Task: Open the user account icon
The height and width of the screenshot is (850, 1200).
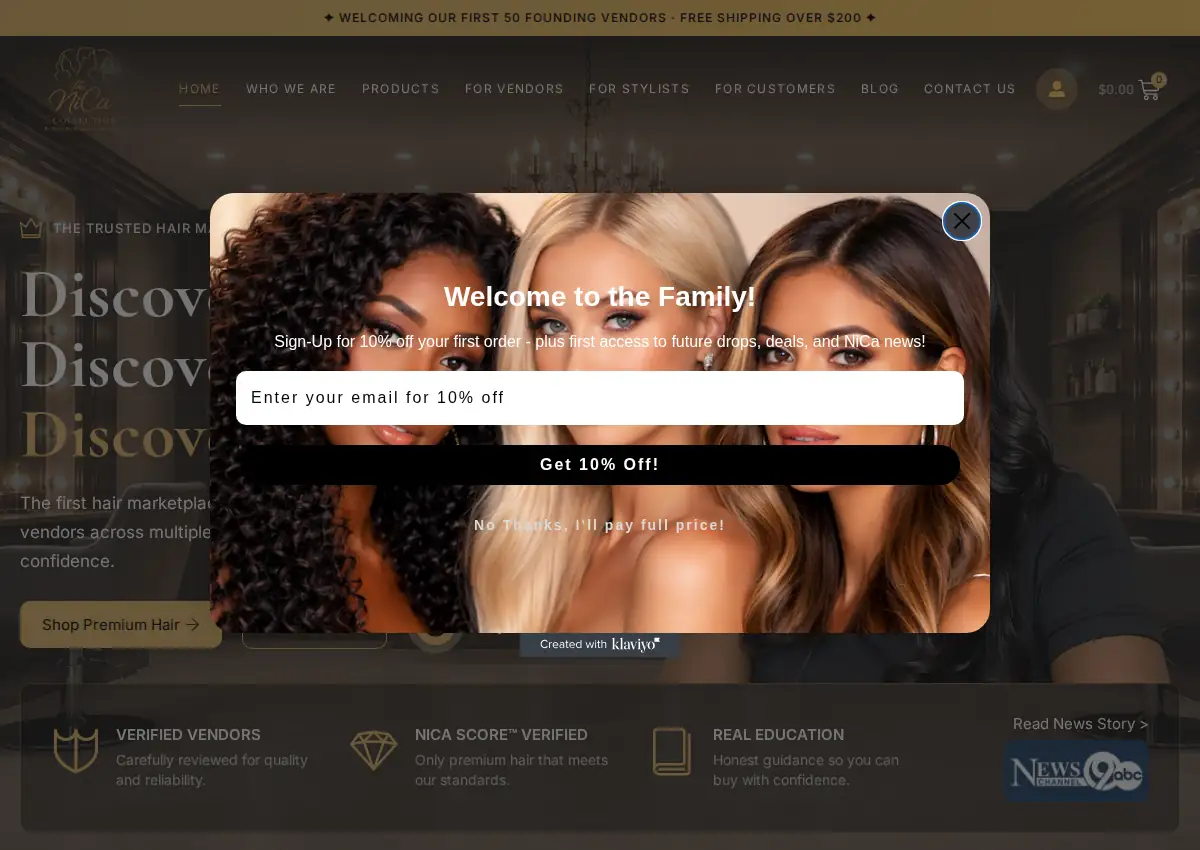Action: coord(1057,89)
